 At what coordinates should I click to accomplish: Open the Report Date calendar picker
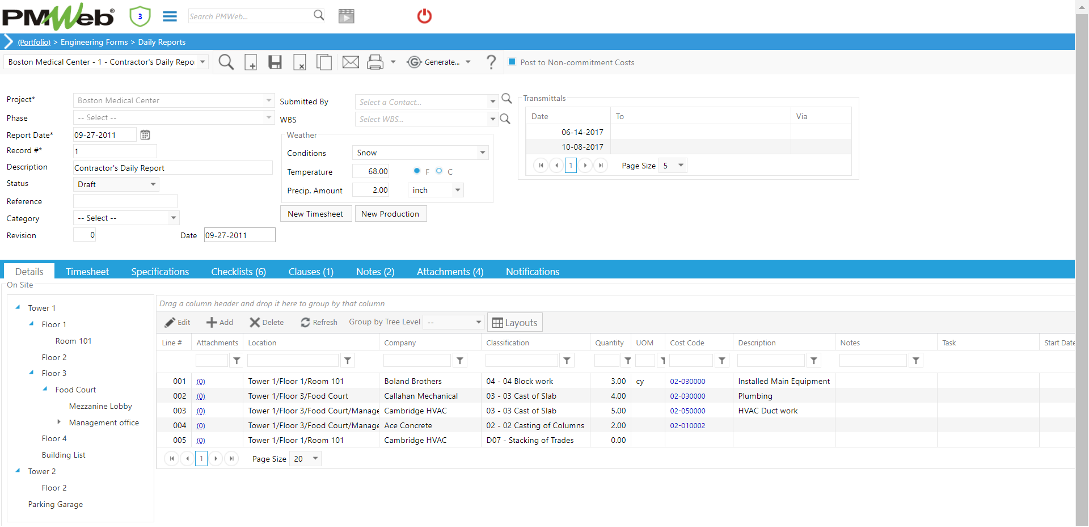tap(145, 135)
